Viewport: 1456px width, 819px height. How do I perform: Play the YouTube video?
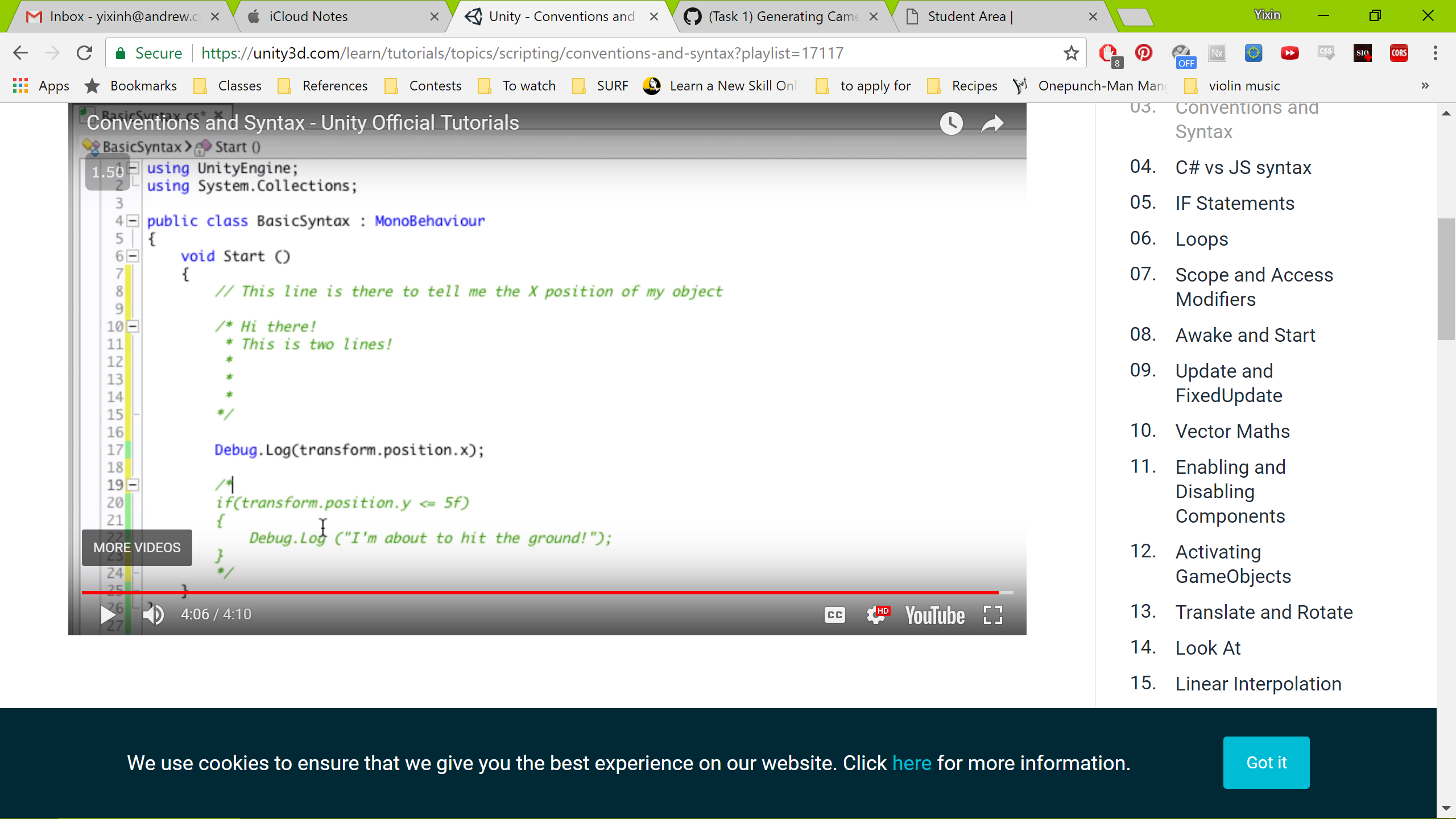click(x=107, y=615)
